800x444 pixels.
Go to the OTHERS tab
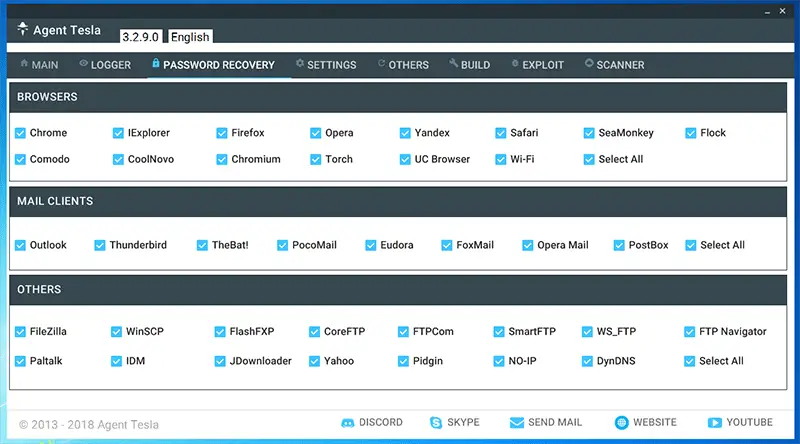coord(403,65)
